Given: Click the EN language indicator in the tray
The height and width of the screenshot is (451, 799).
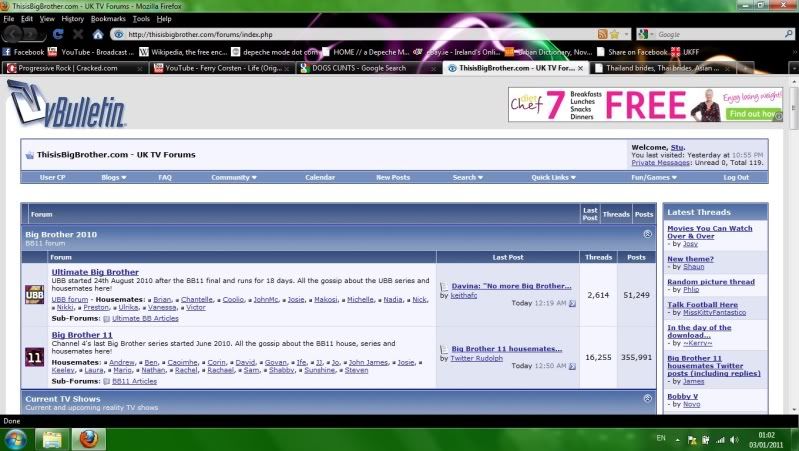Looking at the screenshot, I should coord(661,438).
